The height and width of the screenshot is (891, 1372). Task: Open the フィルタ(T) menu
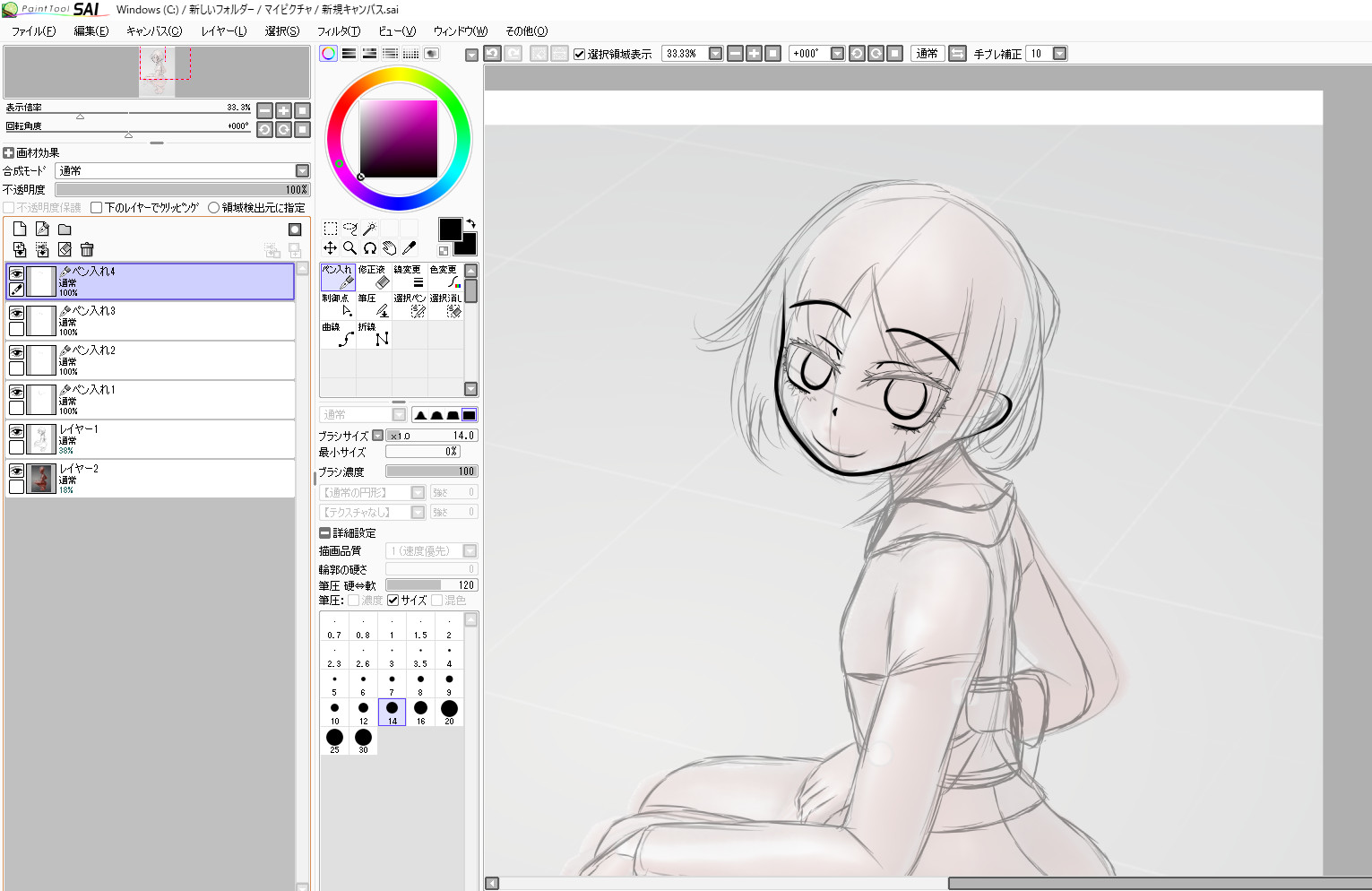(338, 31)
